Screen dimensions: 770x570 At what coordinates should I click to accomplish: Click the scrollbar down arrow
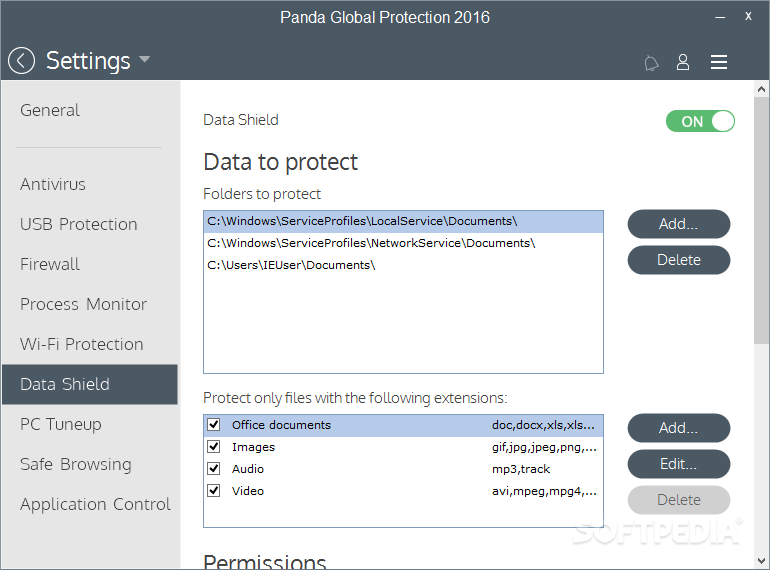[761, 561]
